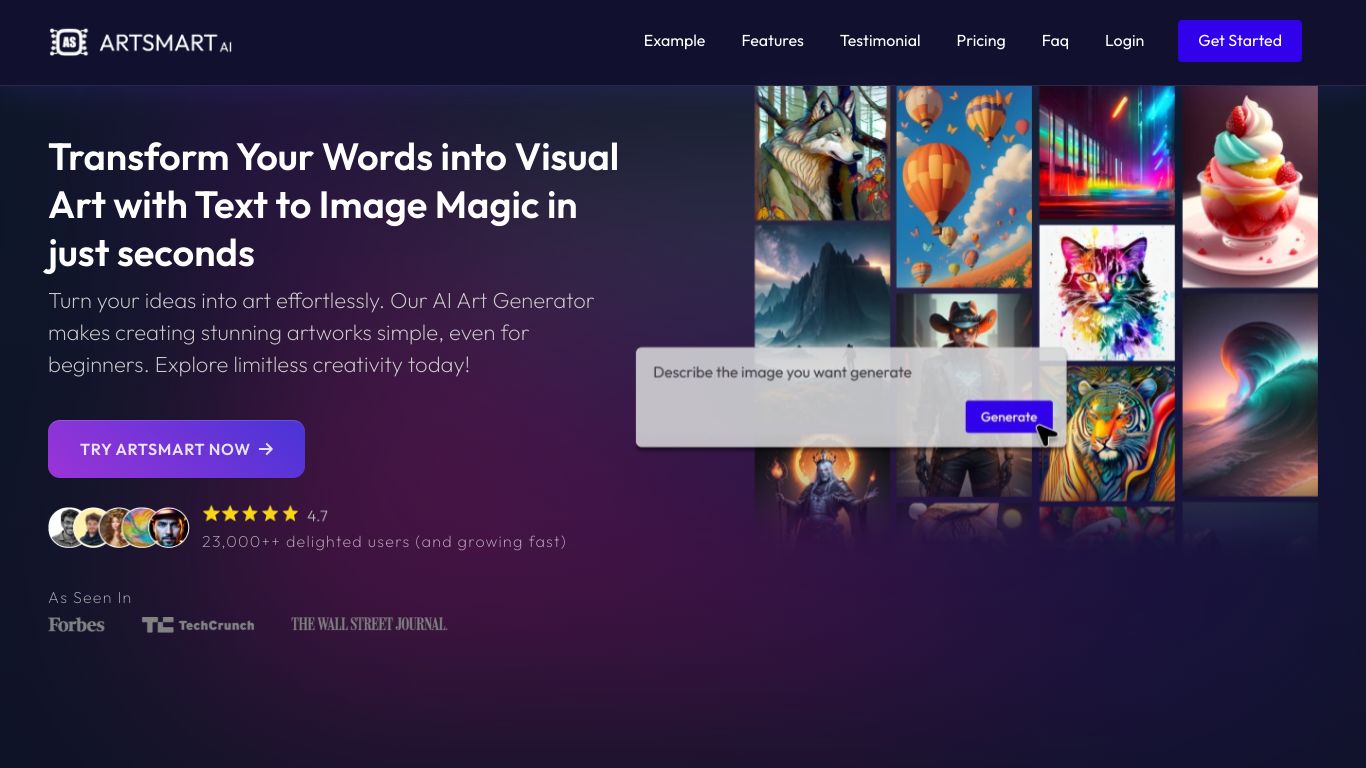Open the Faq nav link
Viewport: 1366px width, 768px height.
point(1055,41)
